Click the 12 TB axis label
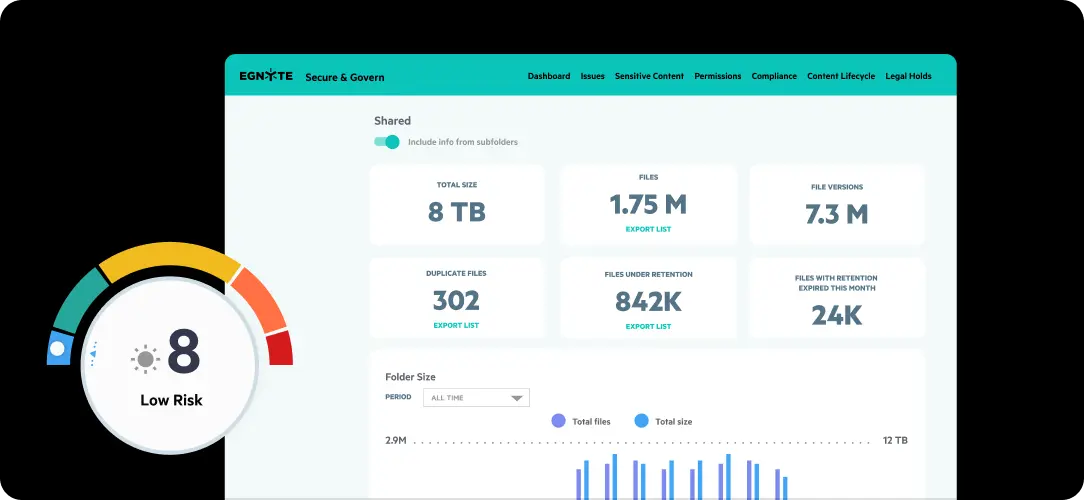 (x=895, y=441)
